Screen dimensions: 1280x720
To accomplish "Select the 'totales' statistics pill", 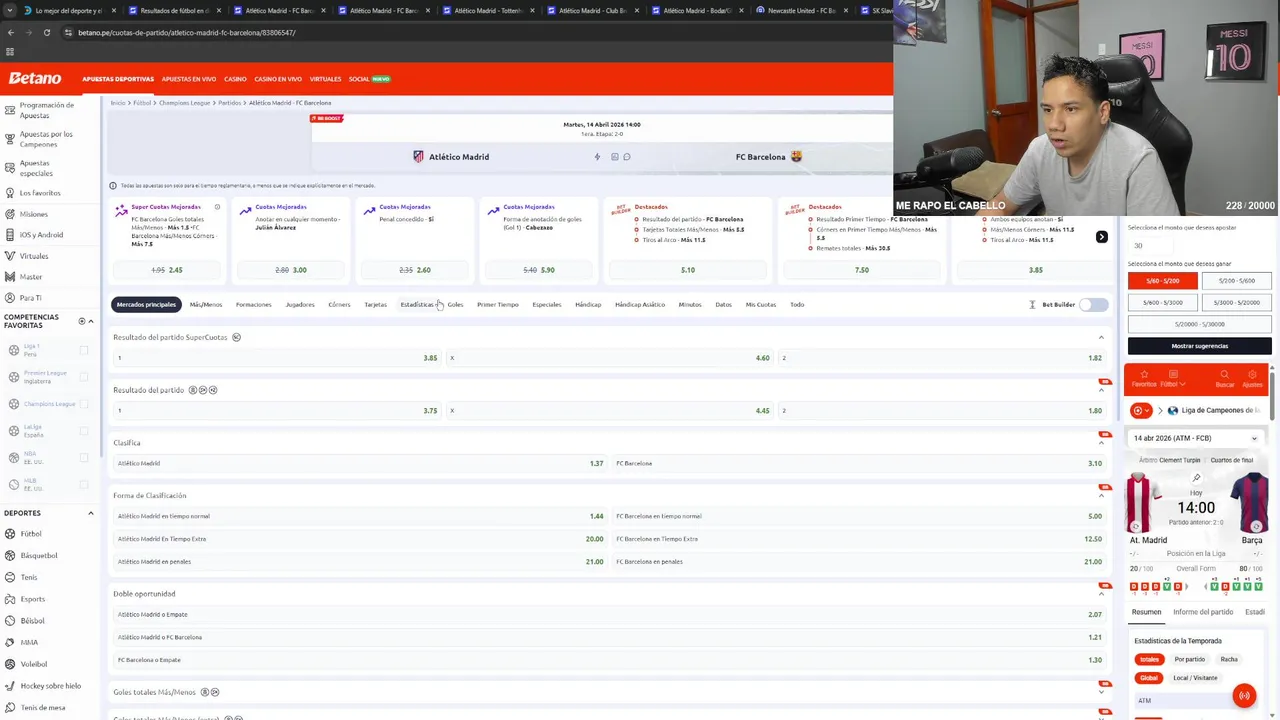I will pos(1150,659).
